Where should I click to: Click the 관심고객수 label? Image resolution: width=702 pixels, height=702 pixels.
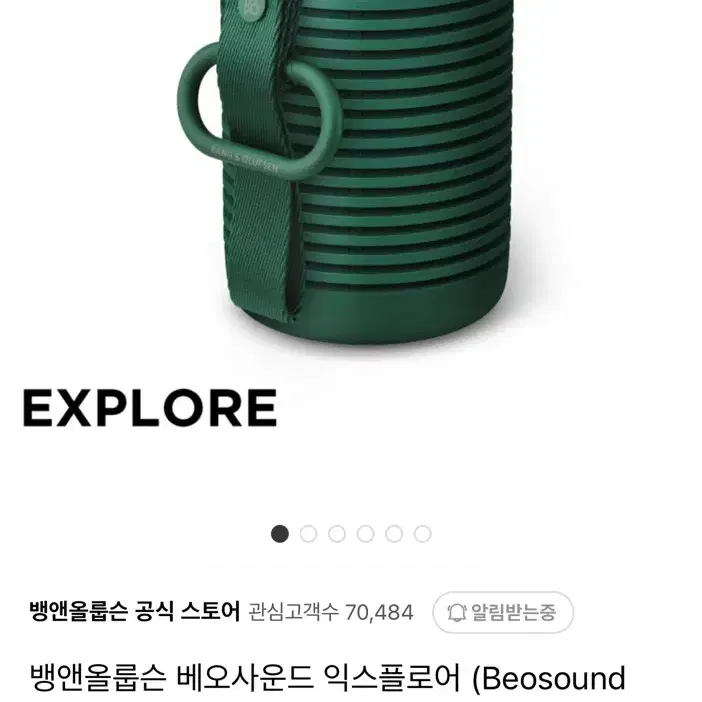293,612
